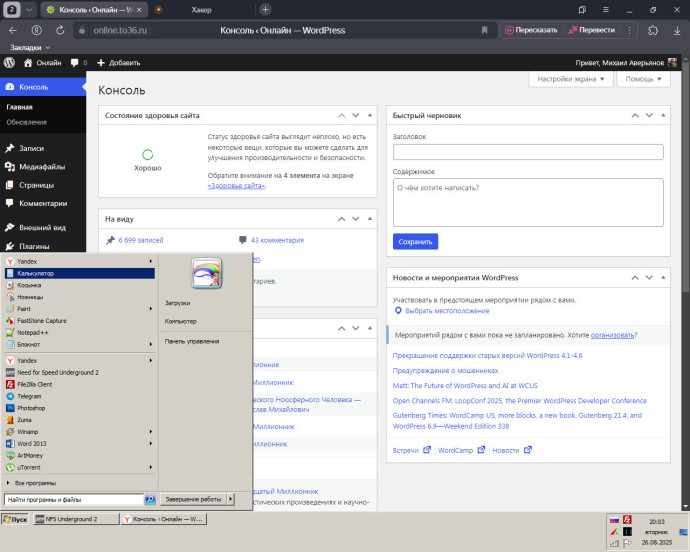Screen dimensions: 690x552
Task: Open the Онлайн site home icon
Action: tap(28, 63)
